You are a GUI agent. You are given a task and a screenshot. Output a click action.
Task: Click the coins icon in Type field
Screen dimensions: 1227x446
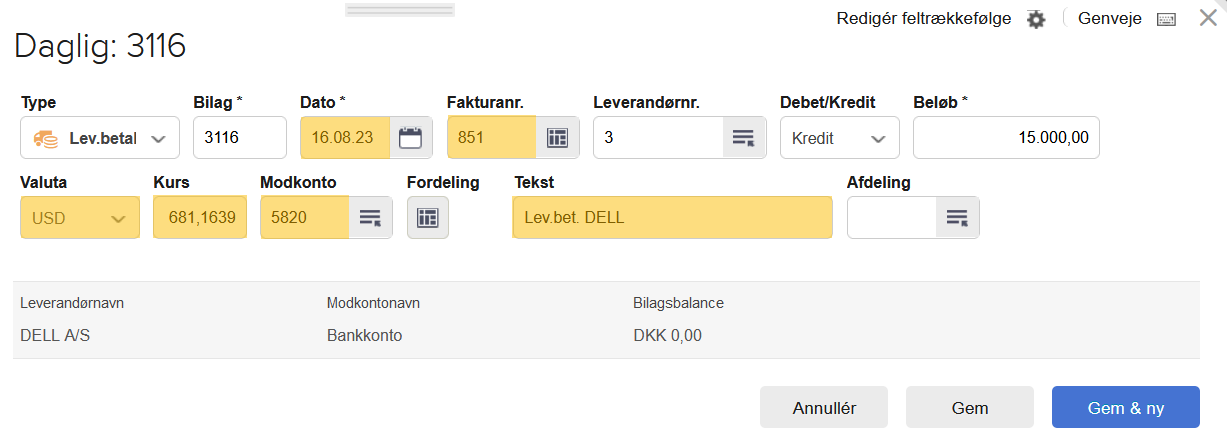[x=45, y=138]
